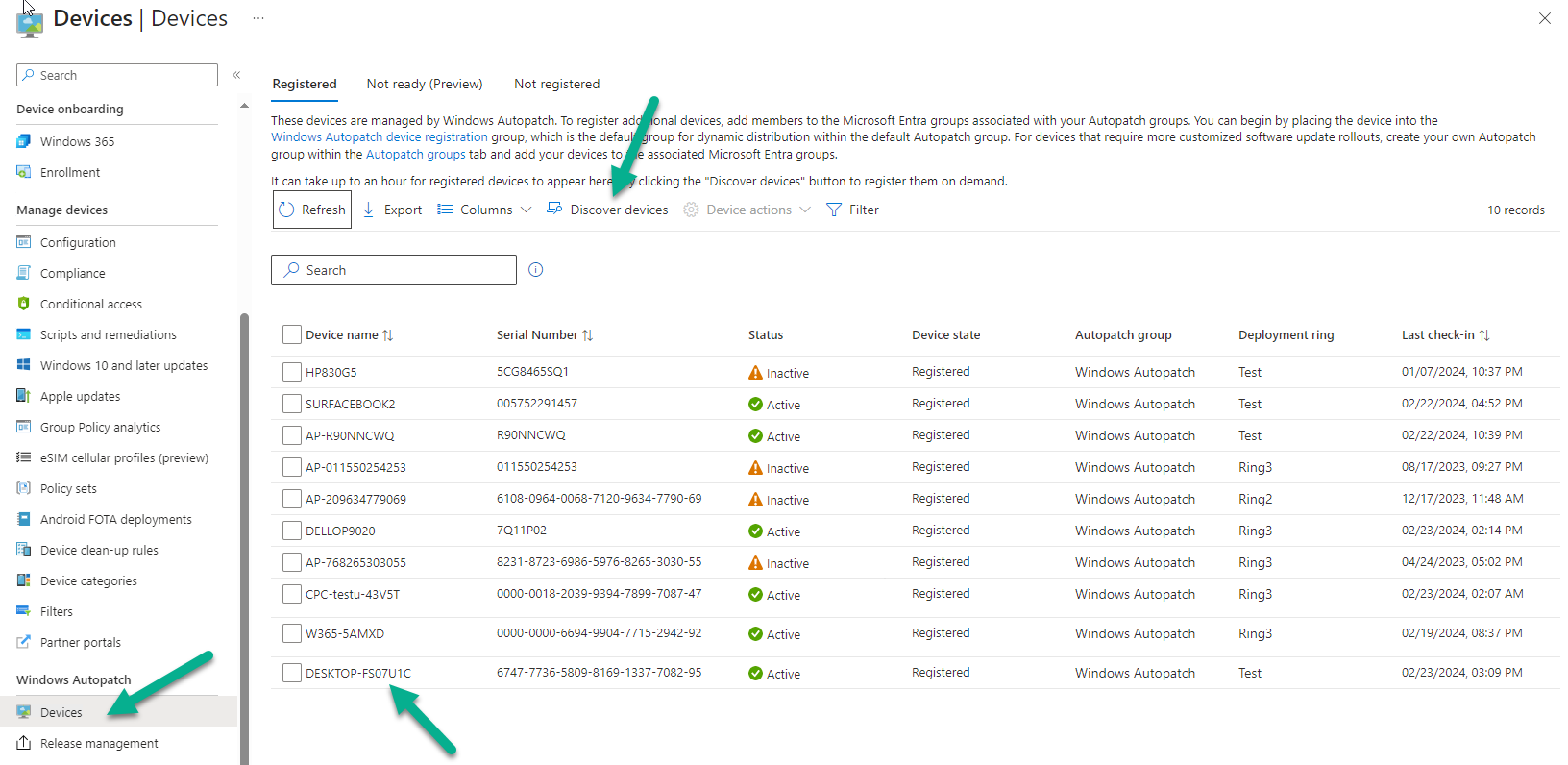Open Policy sets in sidebar
This screenshot has width=1568, height=765.
point(68,488)
